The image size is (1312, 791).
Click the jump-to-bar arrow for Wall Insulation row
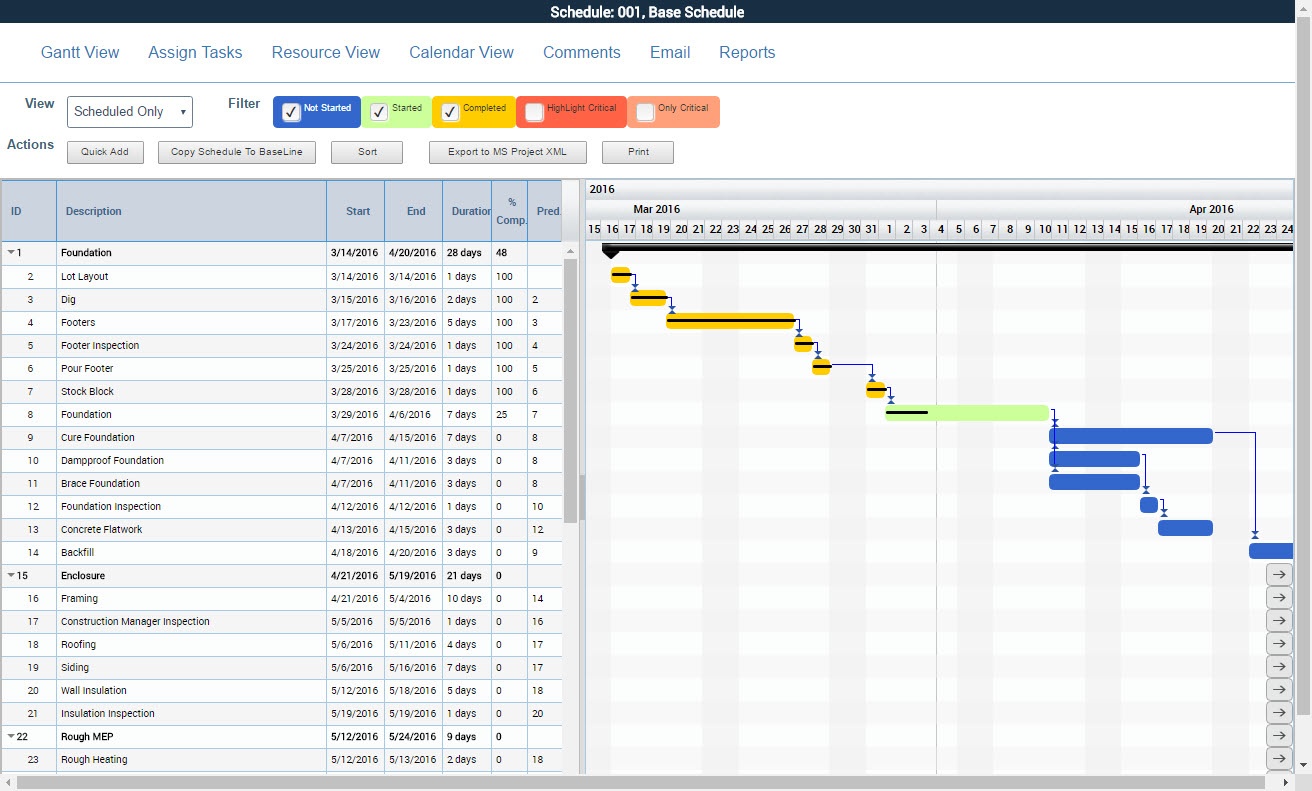click(1279, 690)
